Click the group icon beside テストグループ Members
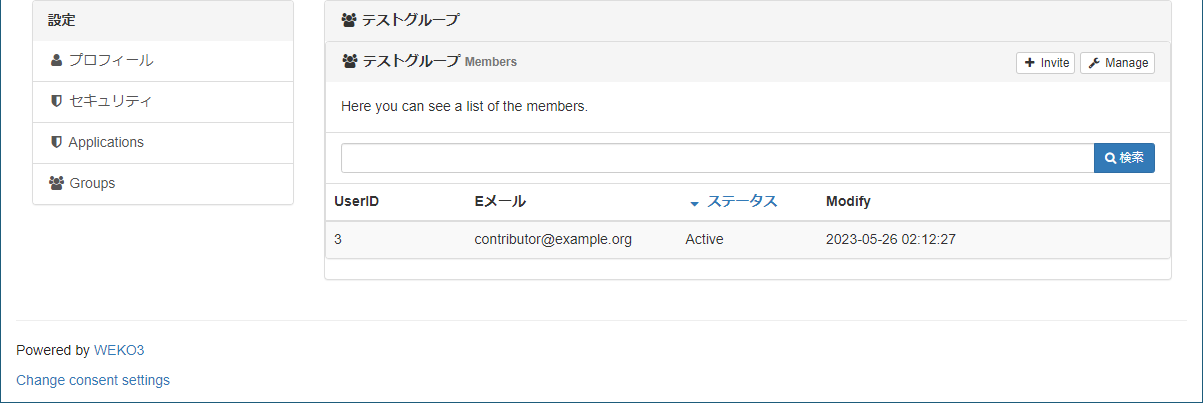1203x403 pixels. pos(349,62)
